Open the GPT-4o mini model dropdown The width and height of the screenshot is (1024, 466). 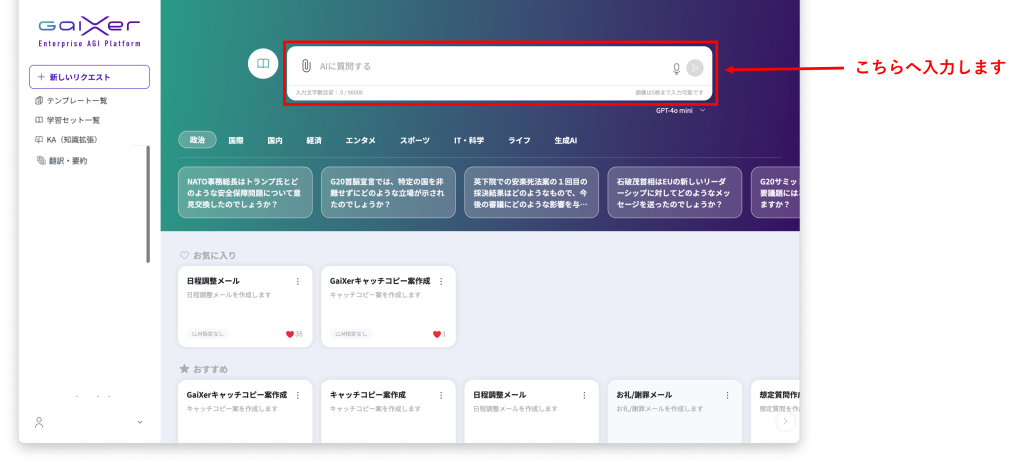(680, 111)
